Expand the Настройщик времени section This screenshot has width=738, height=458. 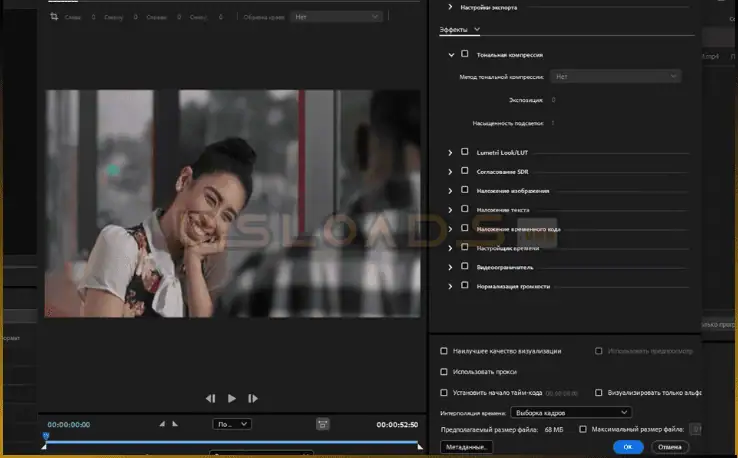point(450,248)
